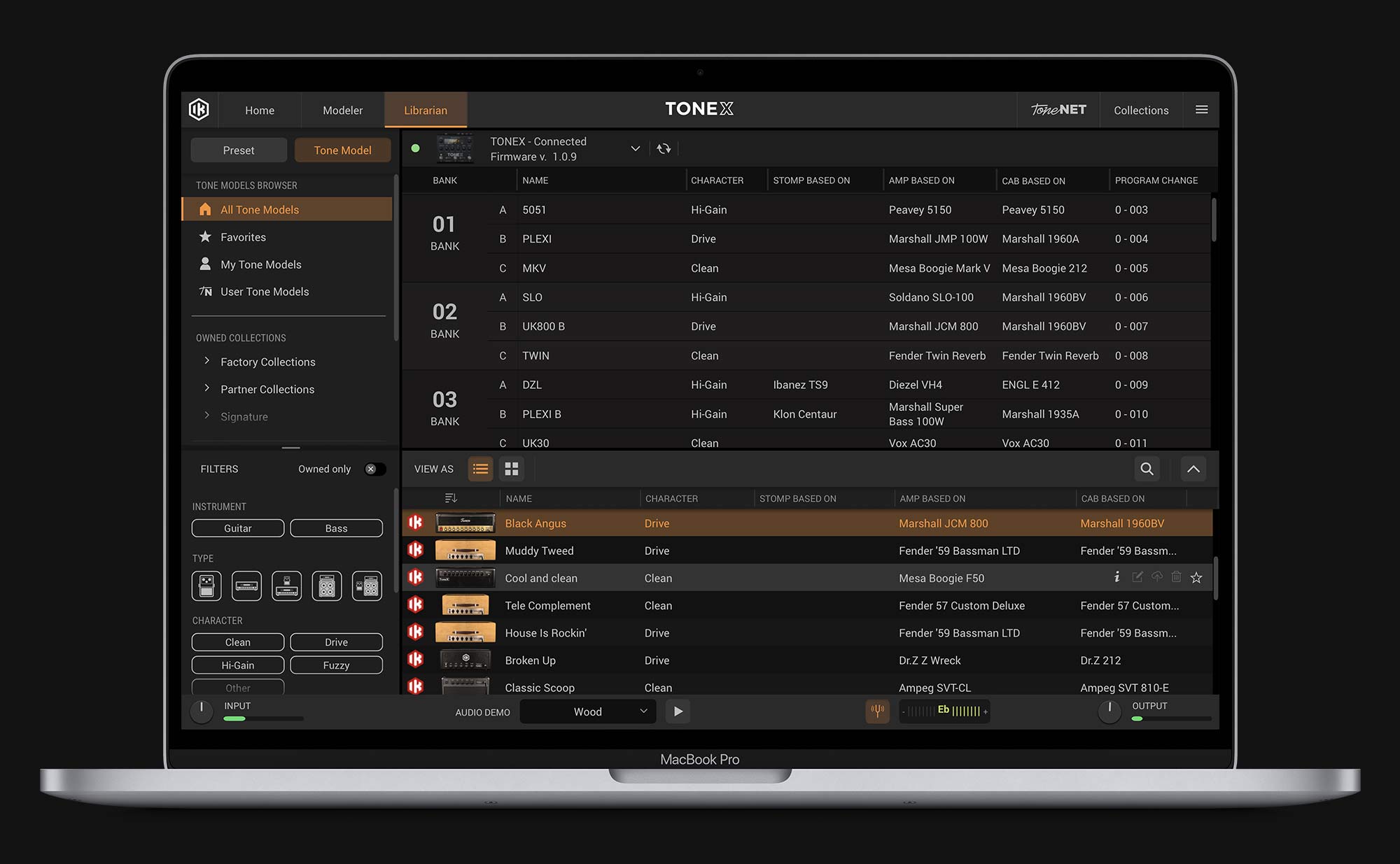The height and width of the screenshot is (864, 1400).
Task: Activate the tuner fork icon
Action: point(877,711)
